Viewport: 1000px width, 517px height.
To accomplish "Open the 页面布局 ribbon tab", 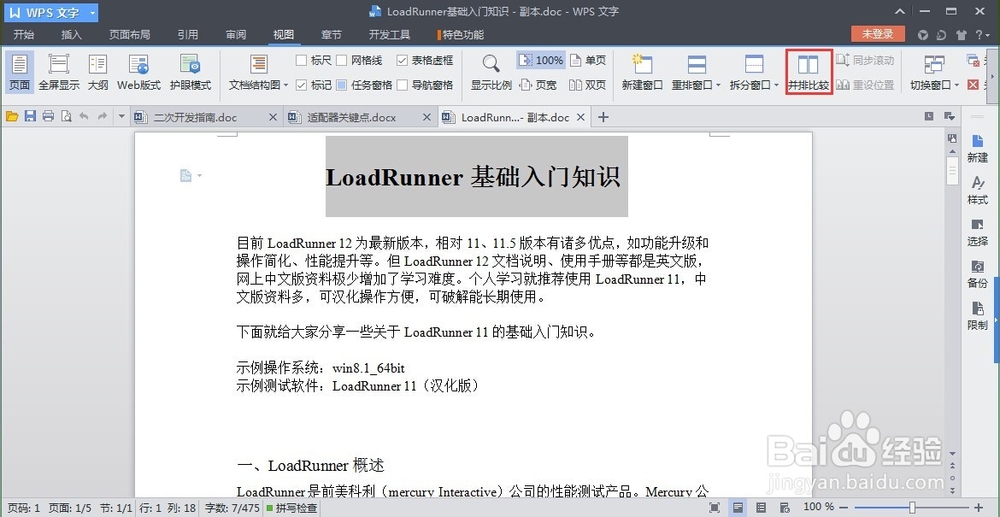I will [x=129, y=34].
